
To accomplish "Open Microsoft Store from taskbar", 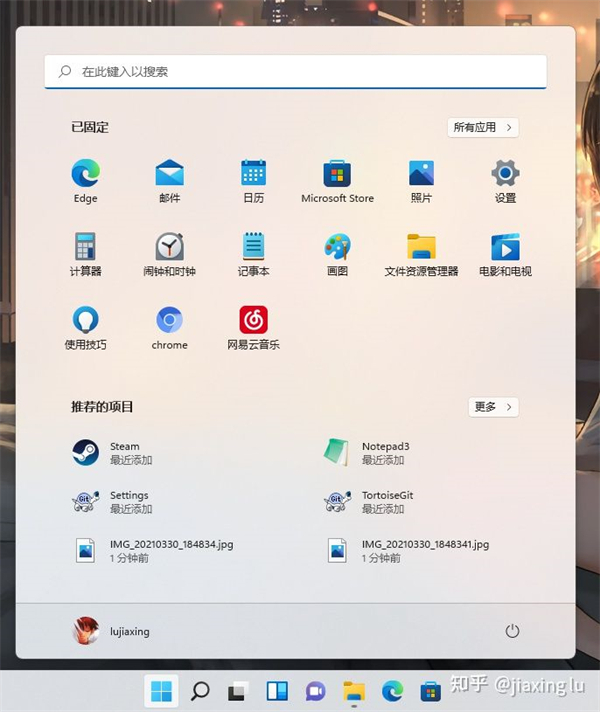I will point(431,692).
